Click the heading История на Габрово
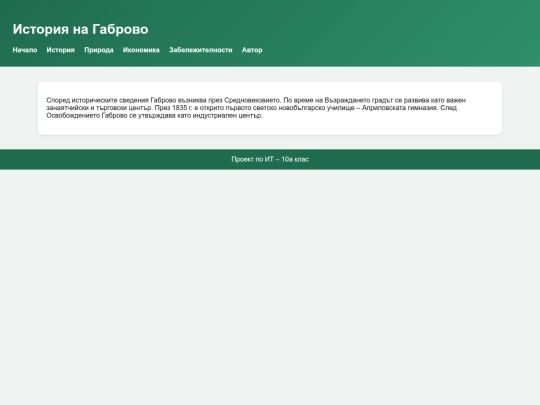The height and width of the screenshot is (405, 540). point(81,29)
